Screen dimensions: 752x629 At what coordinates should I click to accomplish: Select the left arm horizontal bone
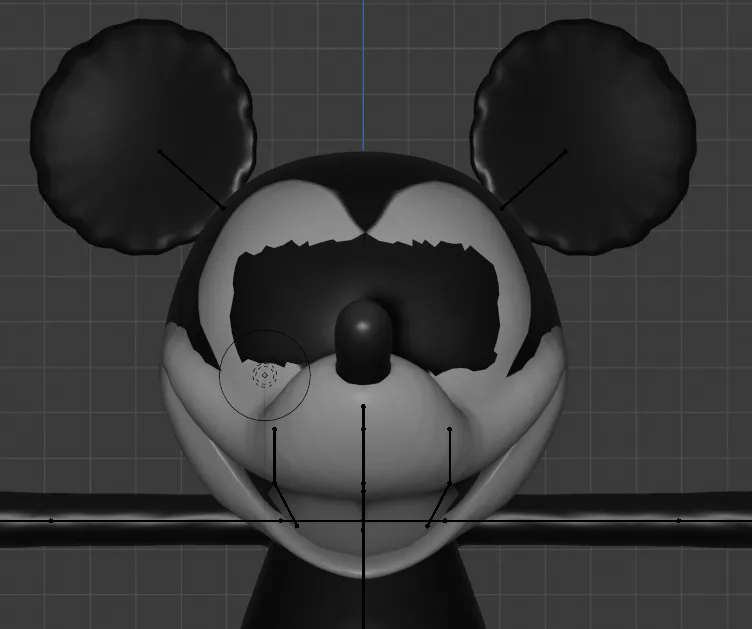[x=165, y=521]
